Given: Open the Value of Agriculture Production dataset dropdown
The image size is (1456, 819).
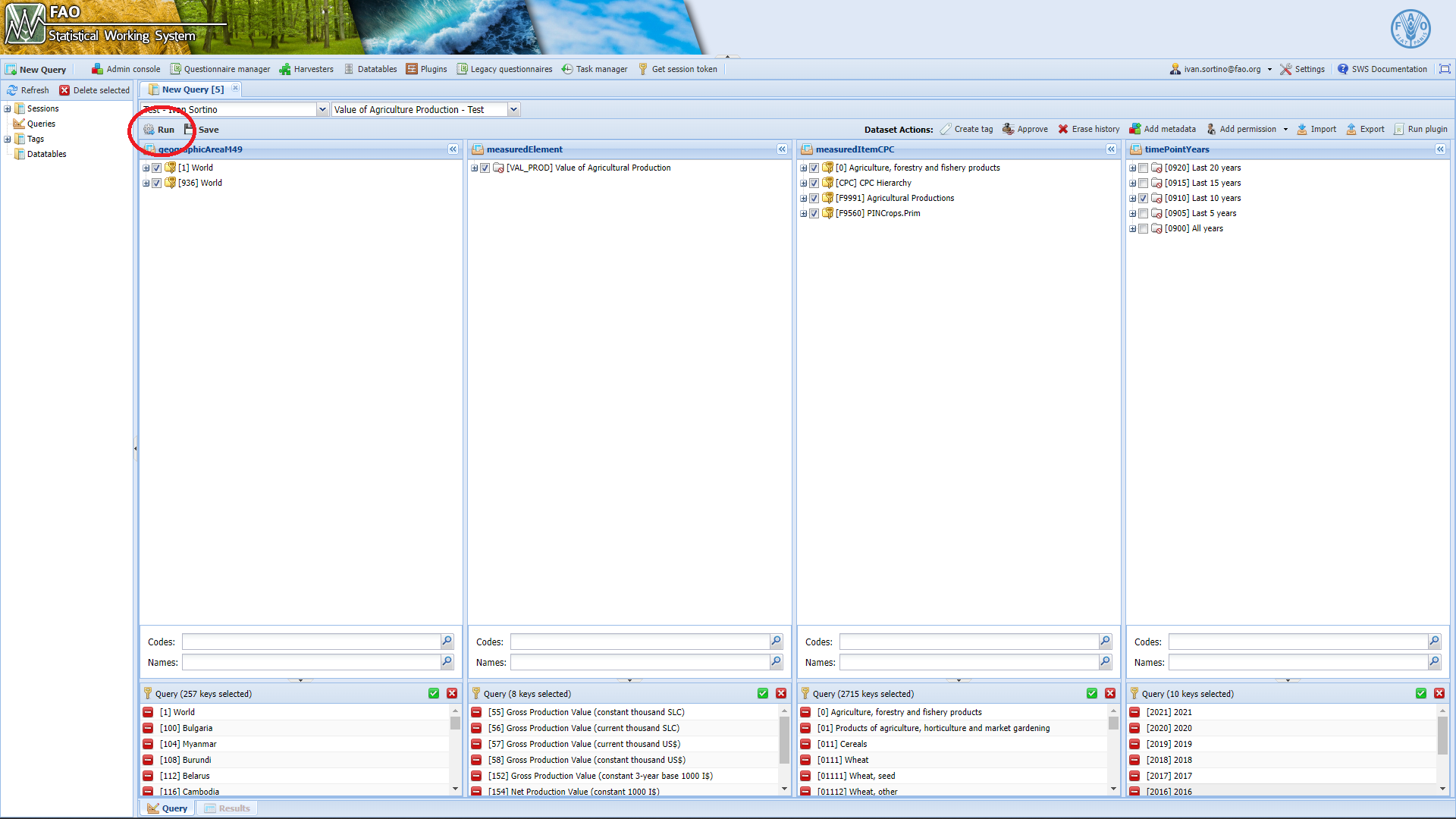Looking at the screenshot, I should (x=513, y=109).
